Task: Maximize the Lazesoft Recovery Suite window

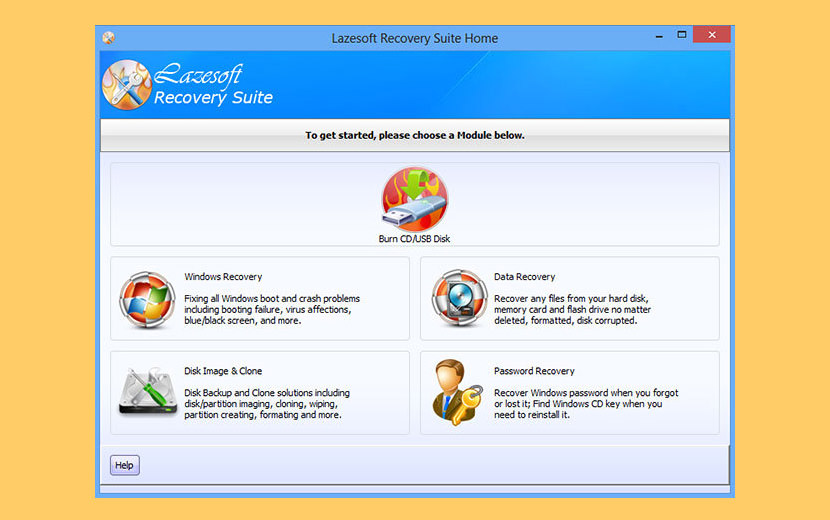Action: (682, 35)
